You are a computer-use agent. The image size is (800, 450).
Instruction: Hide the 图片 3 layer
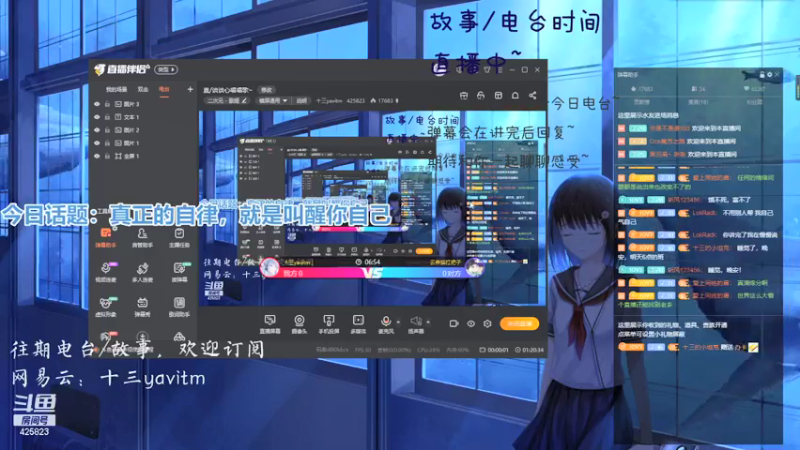(96, 104)
